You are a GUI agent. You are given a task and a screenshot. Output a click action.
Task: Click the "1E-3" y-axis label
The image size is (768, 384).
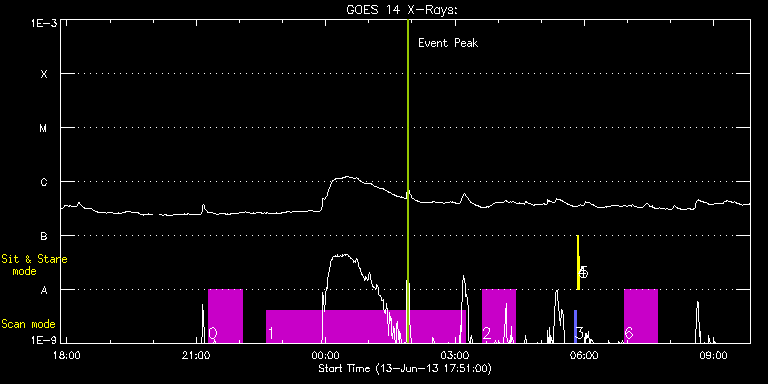[45, 23]
